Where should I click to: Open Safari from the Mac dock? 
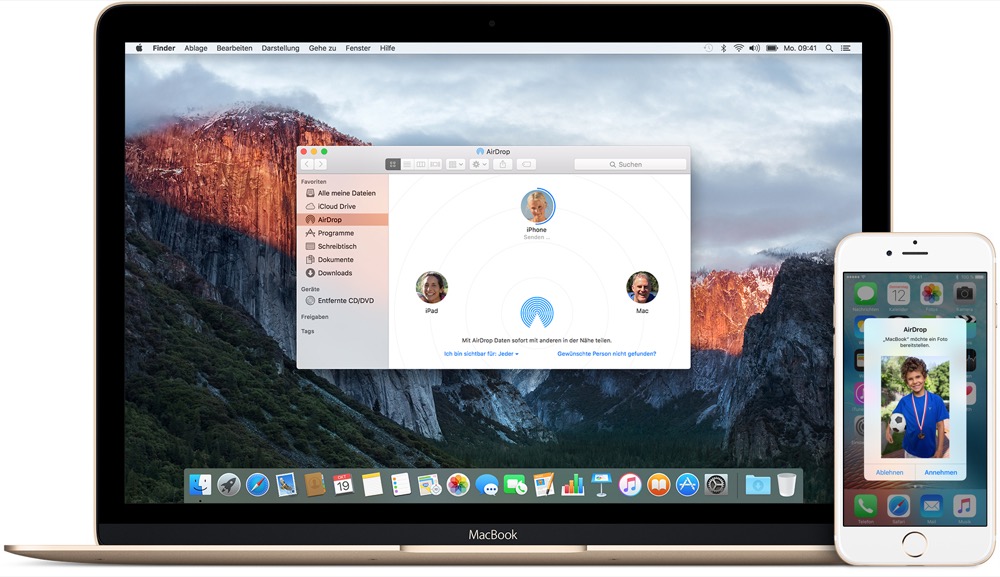pyautogui.click(x=257, y=485)
